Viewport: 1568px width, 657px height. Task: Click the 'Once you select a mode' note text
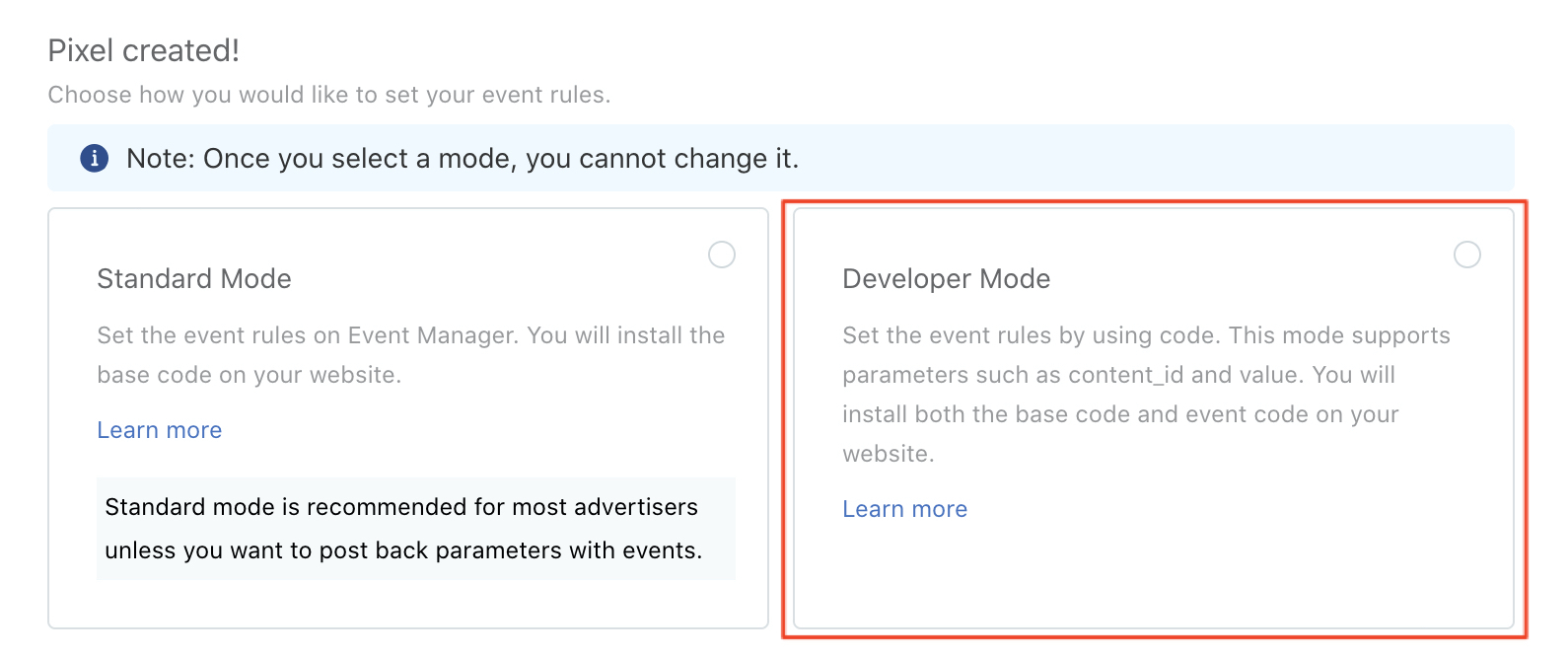[463, 159]
